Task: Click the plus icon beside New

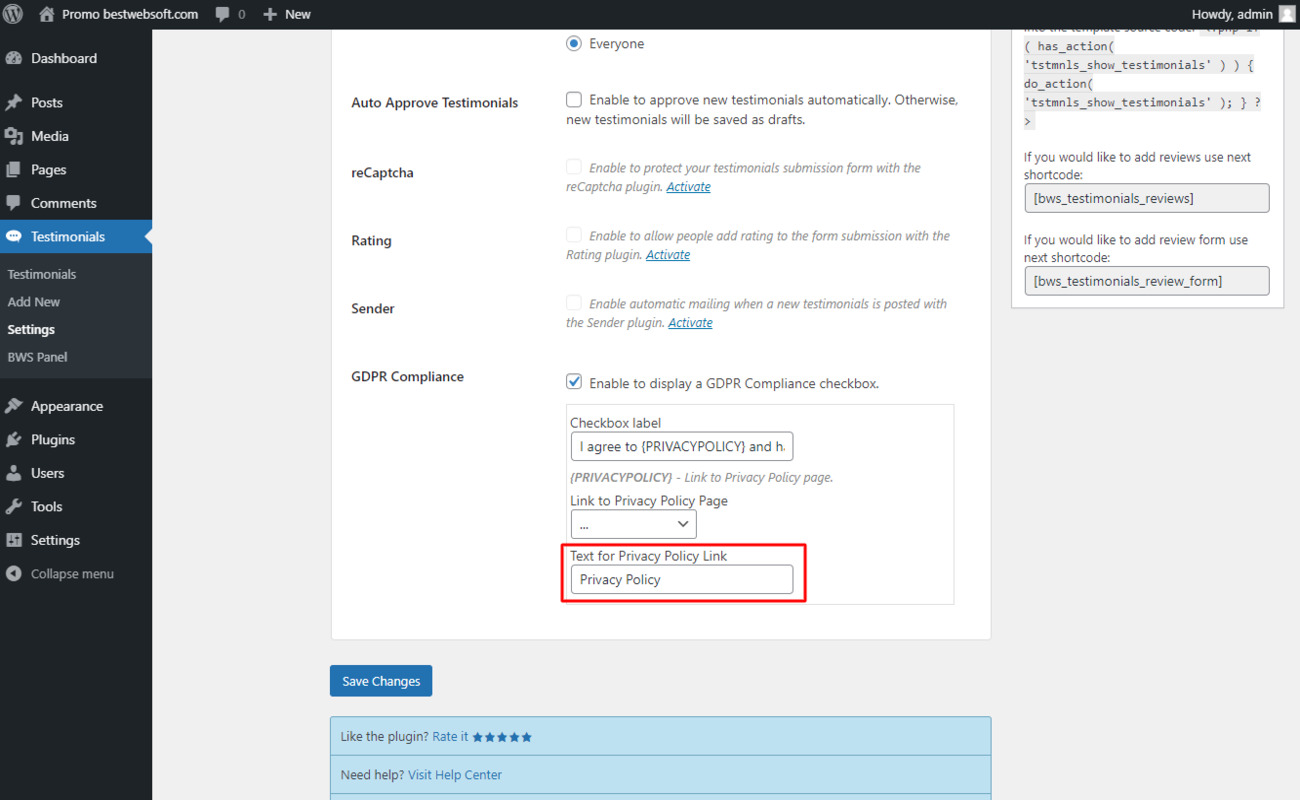Action: pos(269,14)
